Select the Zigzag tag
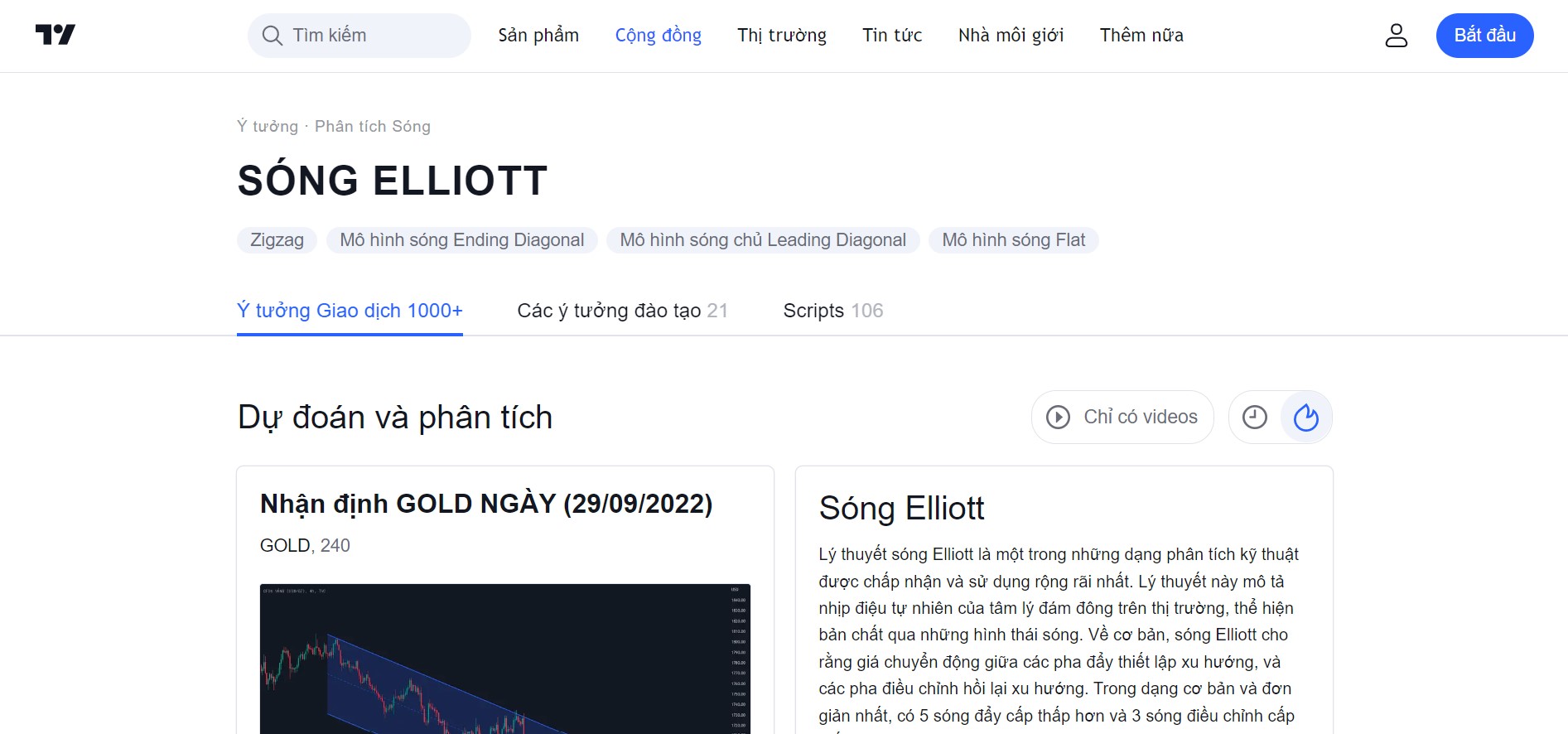1568x734 pixels. 277,240
